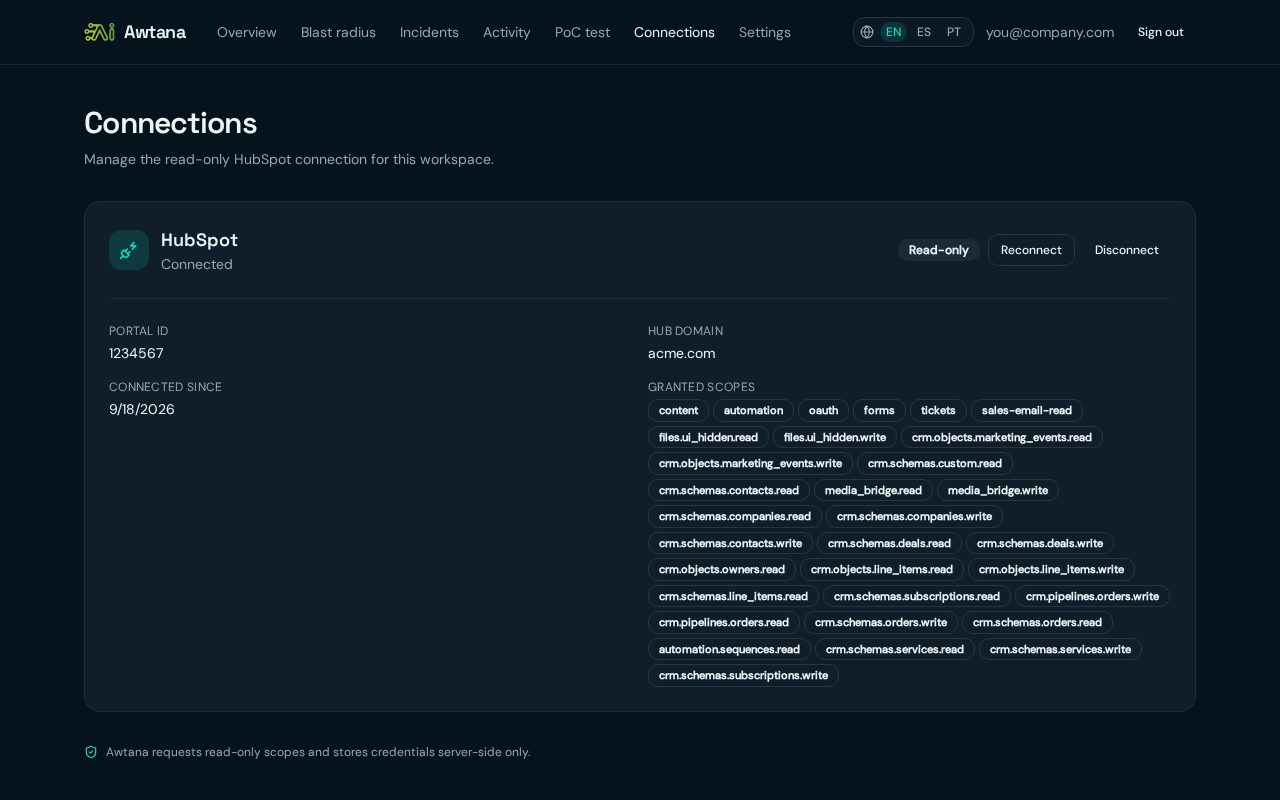Image resolution: width=1280 pixels, height=800 pixels.
Task: Open the Incidents tab
Action: 429,32
